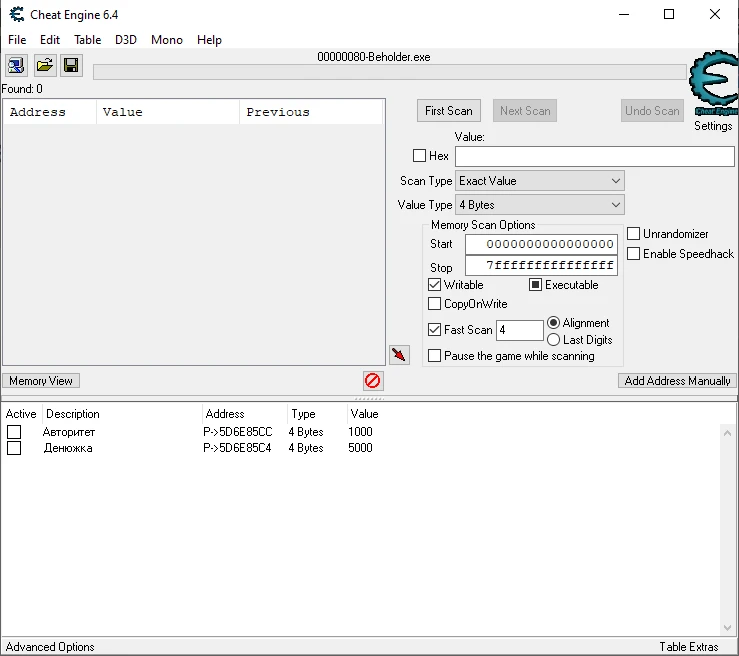
Task: Click the Address column header in results
Action: (49, 112)
